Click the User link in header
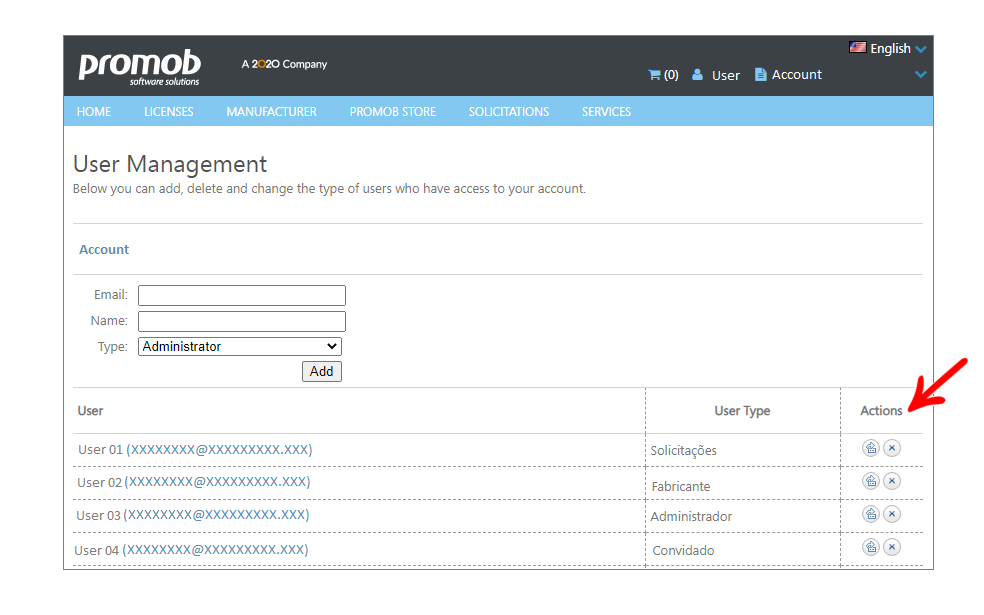This screenshot has height=615, width=984. point(725,75)
